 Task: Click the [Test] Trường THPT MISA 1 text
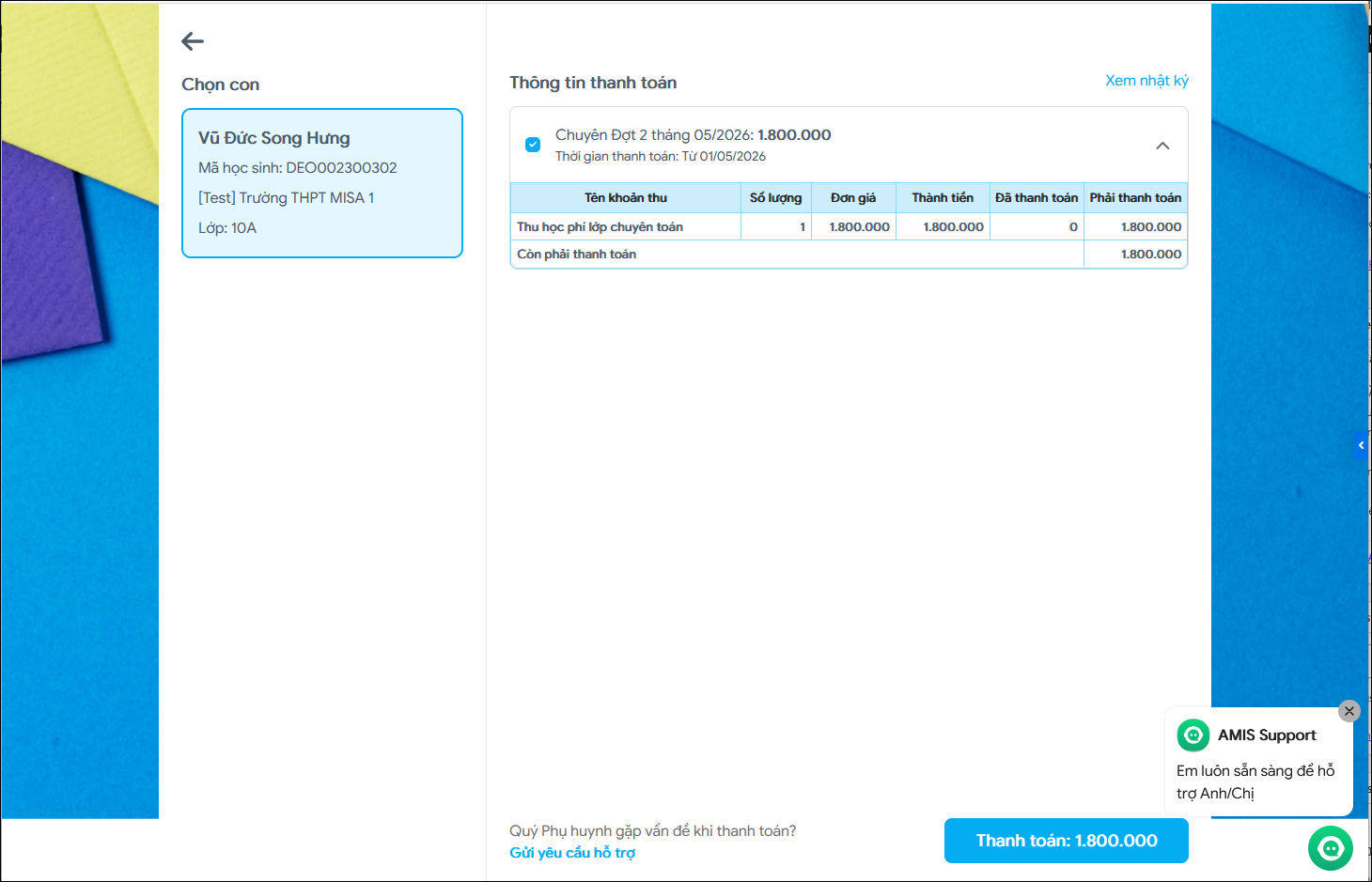[287, 198]
